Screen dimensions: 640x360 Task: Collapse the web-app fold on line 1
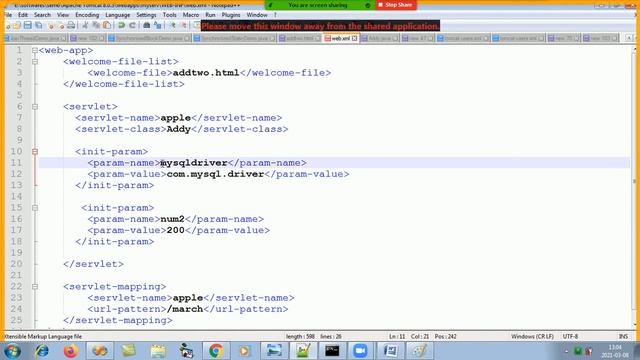tap(35, 50)
